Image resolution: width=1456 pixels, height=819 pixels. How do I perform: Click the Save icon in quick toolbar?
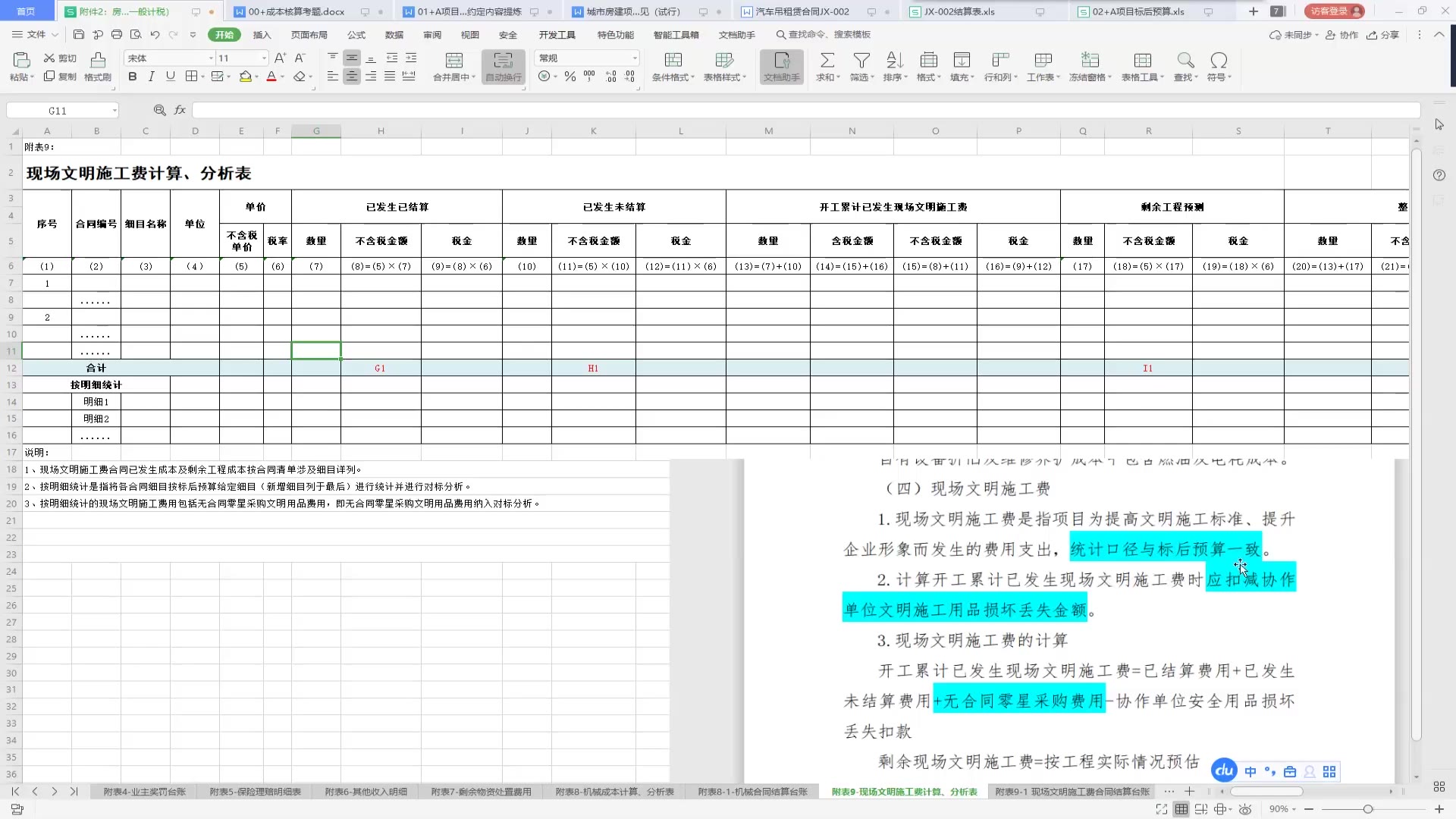point(79,35)
